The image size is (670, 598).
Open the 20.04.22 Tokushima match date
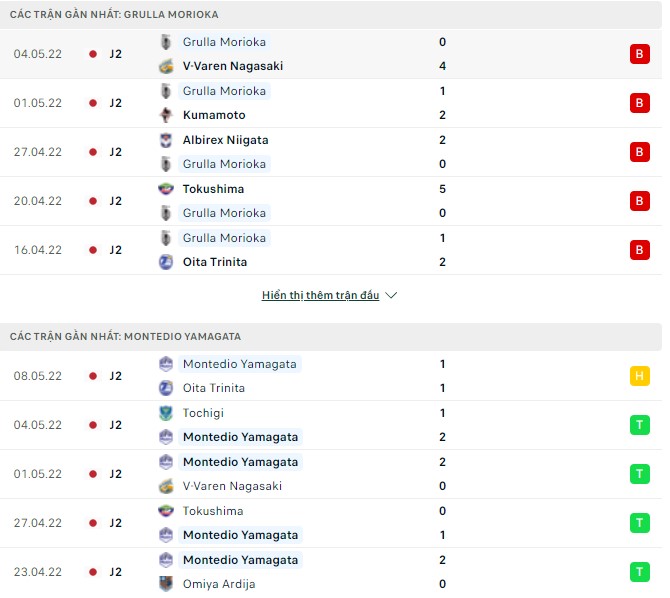click(x=38, y=201)
